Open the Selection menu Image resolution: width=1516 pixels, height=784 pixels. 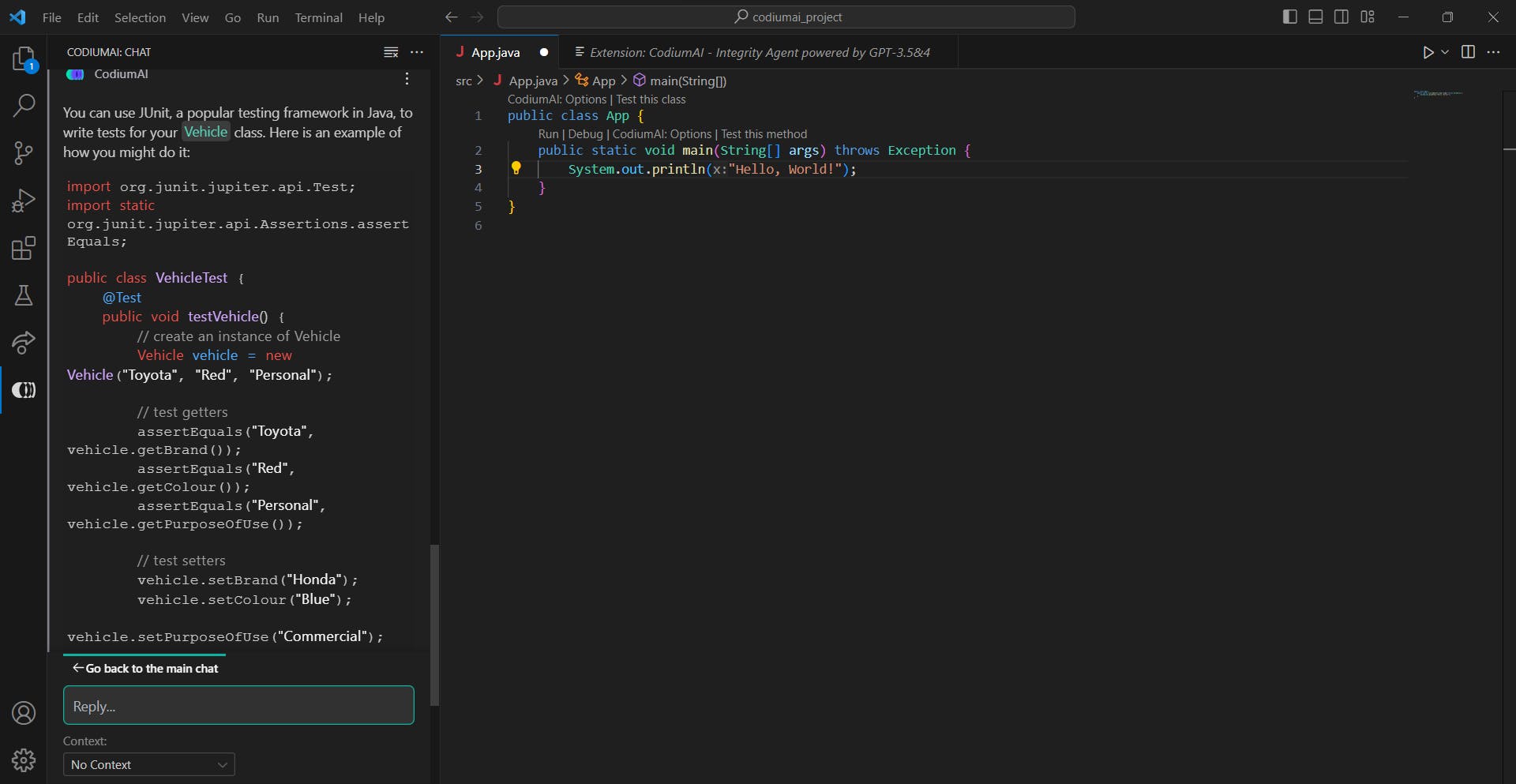click(140, 17)
